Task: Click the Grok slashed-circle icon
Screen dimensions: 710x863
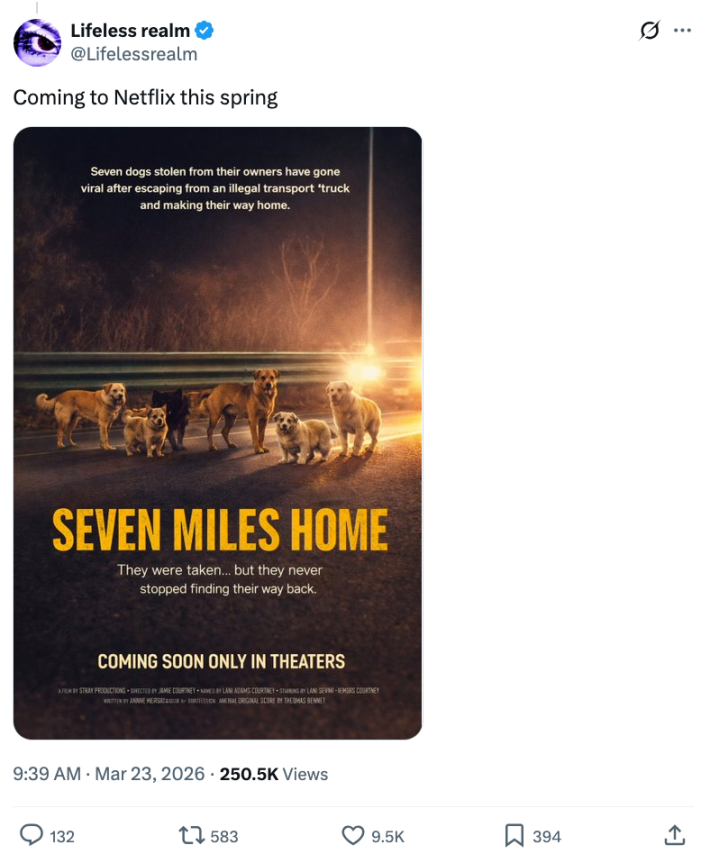Action: (650, 31)
